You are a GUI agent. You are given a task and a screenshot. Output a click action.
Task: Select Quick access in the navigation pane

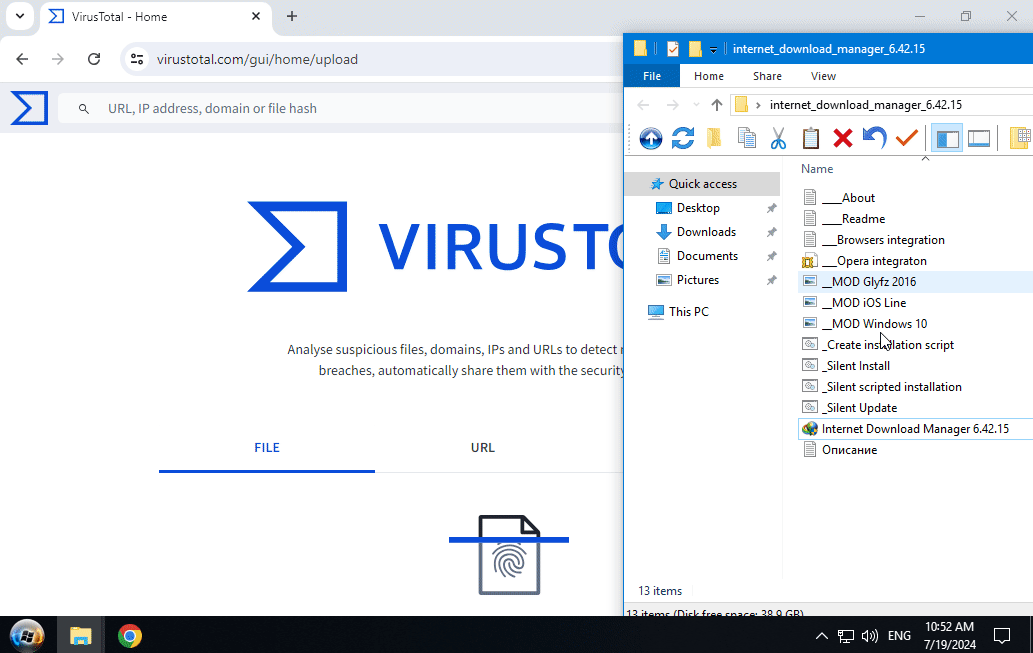point(702,184)
